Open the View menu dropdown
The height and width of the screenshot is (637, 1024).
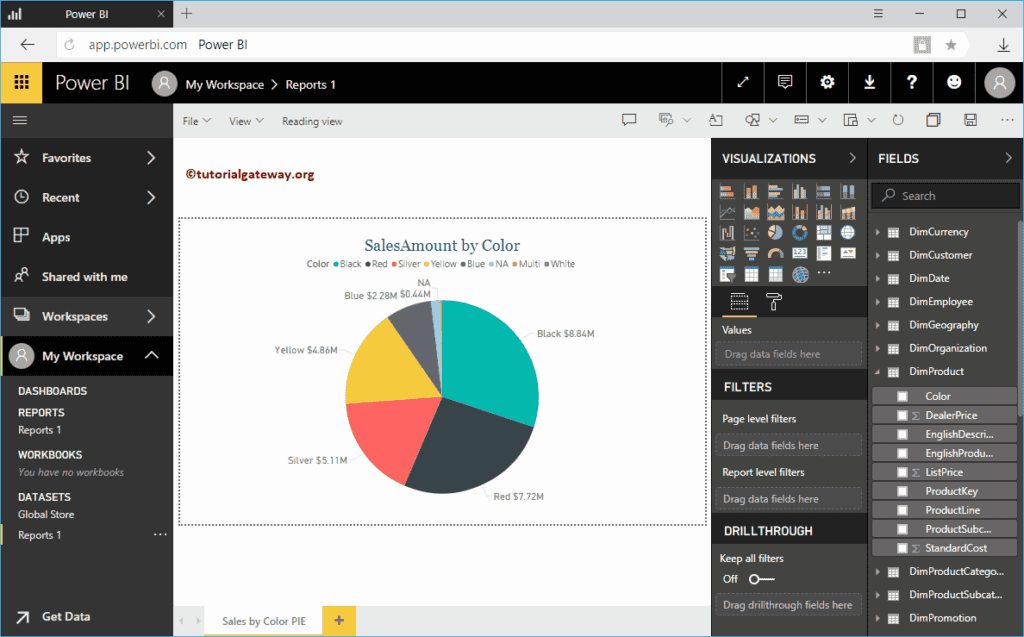pyautogui.click(x=243, y=119)
